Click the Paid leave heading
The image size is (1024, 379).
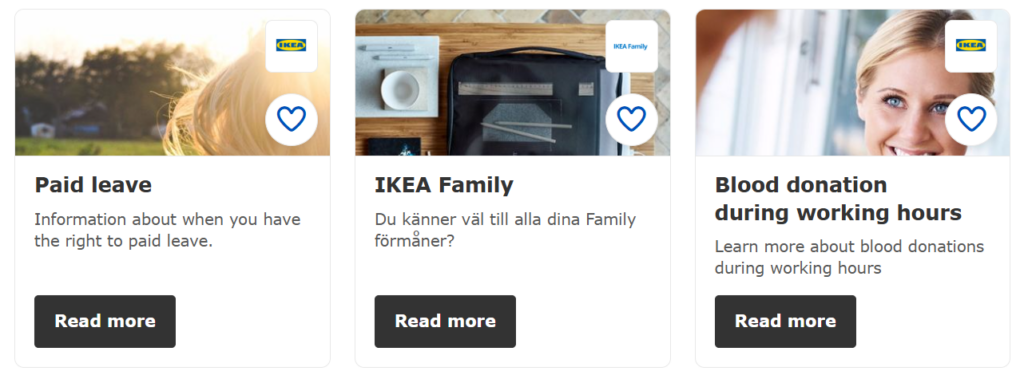click(x=93, y=185)
